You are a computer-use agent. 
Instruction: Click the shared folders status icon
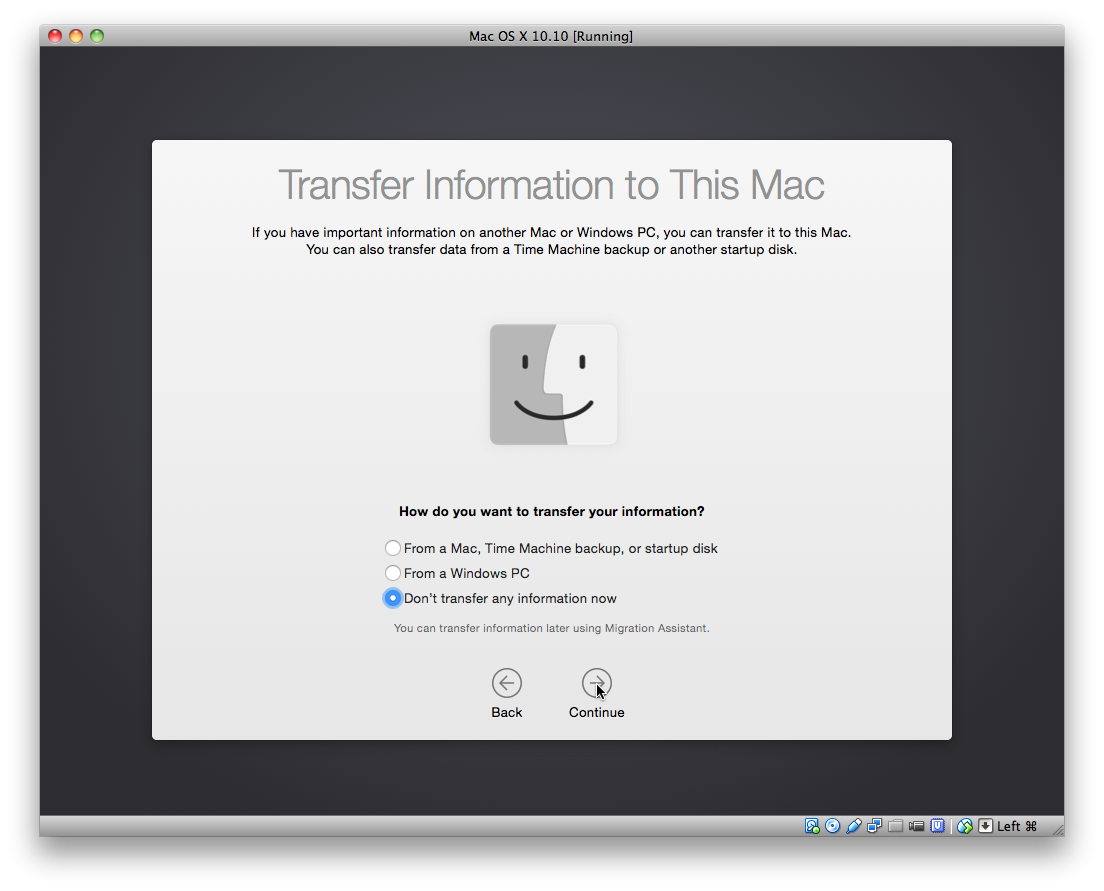[896, 826]
